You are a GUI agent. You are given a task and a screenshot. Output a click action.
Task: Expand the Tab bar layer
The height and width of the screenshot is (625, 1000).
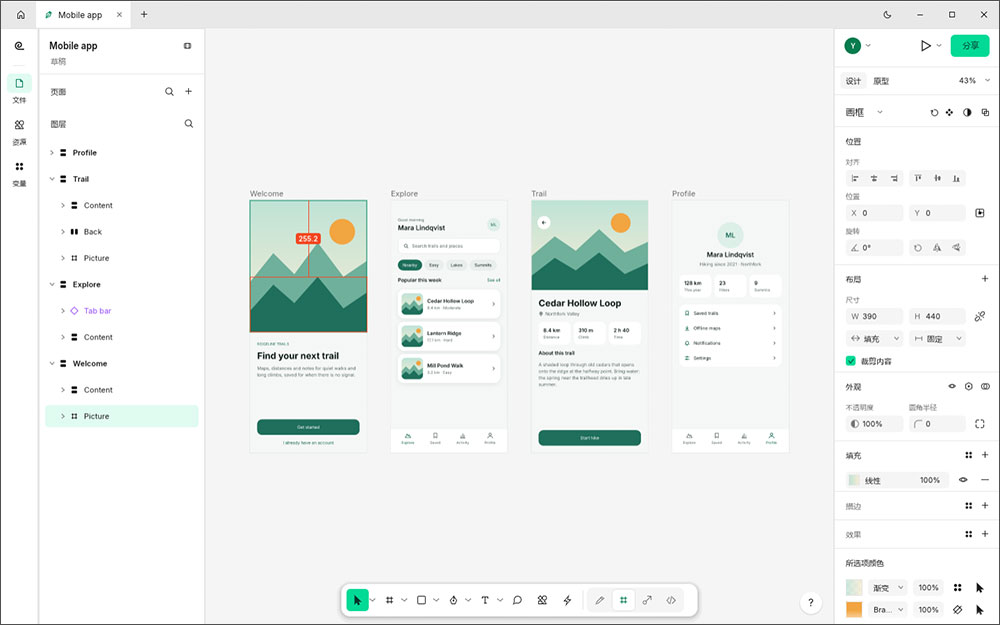[62, 311]
